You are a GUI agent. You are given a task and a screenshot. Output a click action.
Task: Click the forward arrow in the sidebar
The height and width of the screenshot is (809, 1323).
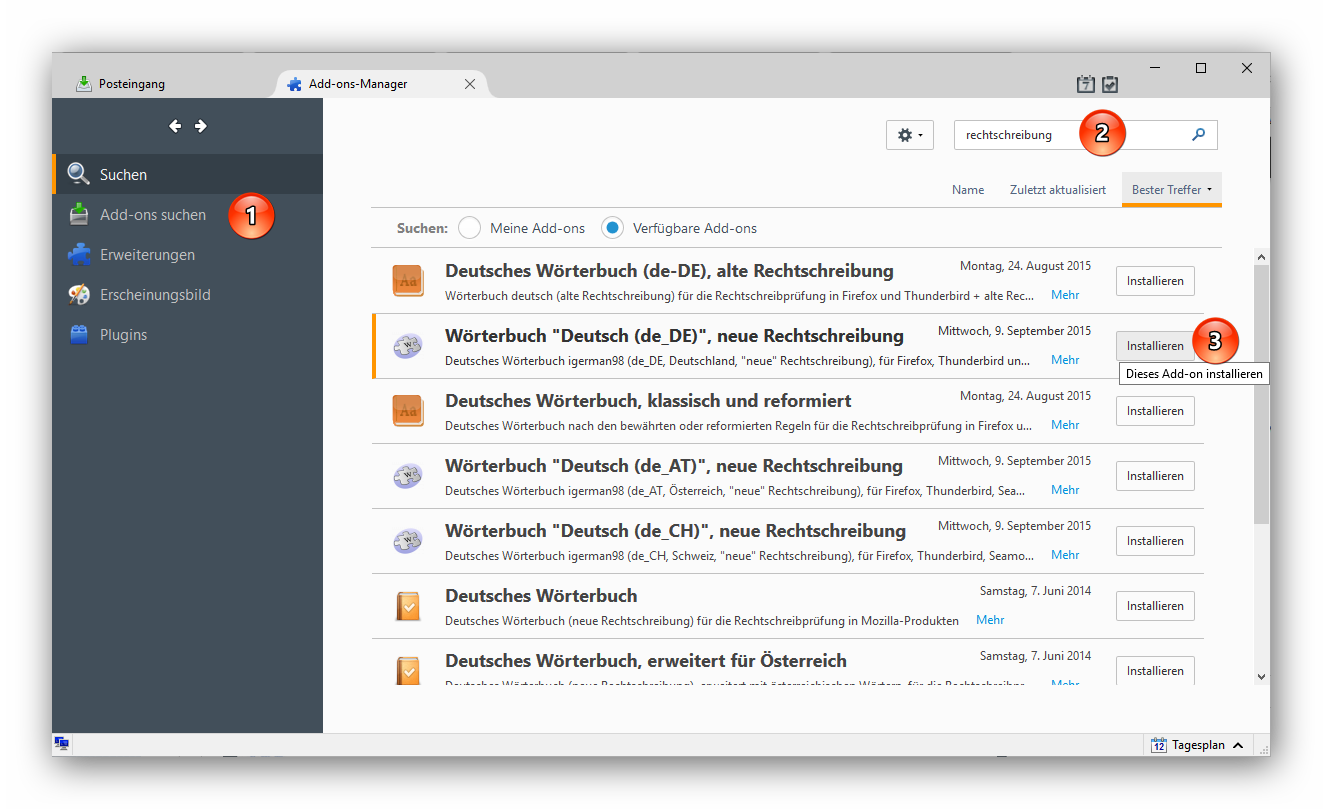click(201, 126)
